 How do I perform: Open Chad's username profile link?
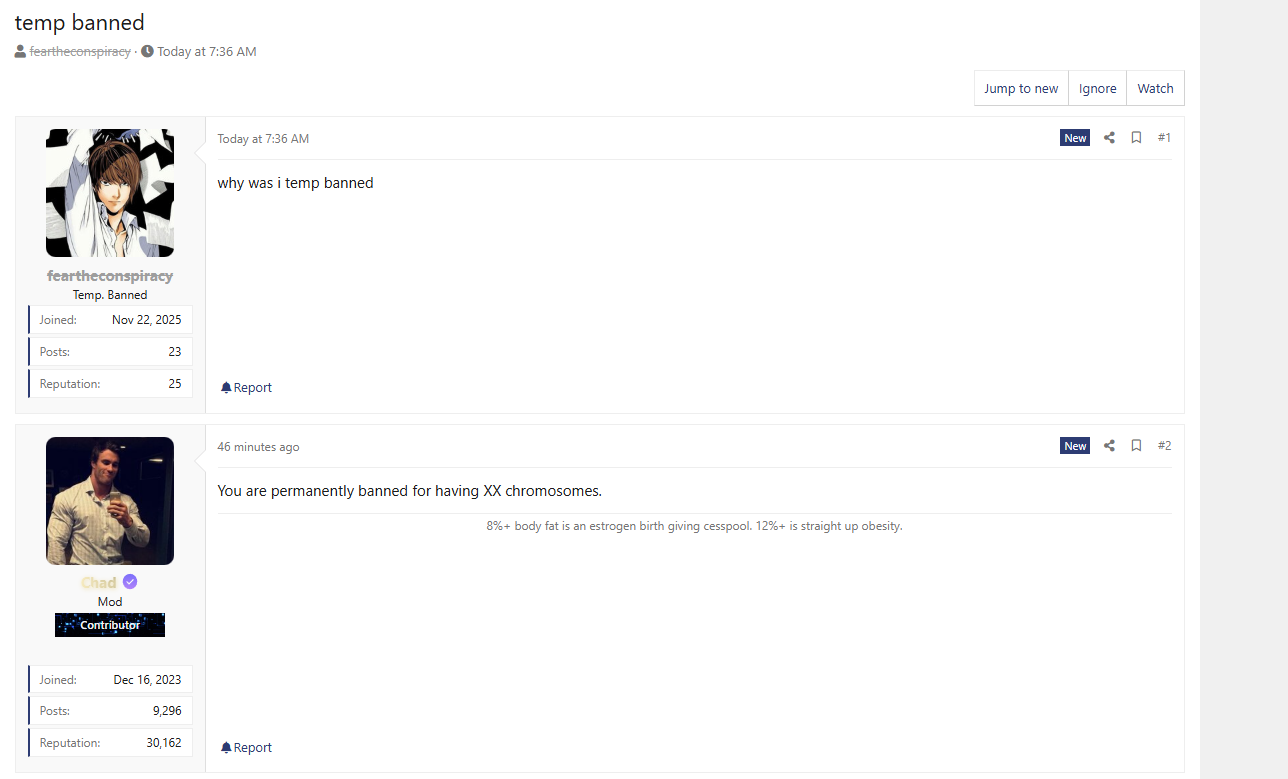point(98,583)
